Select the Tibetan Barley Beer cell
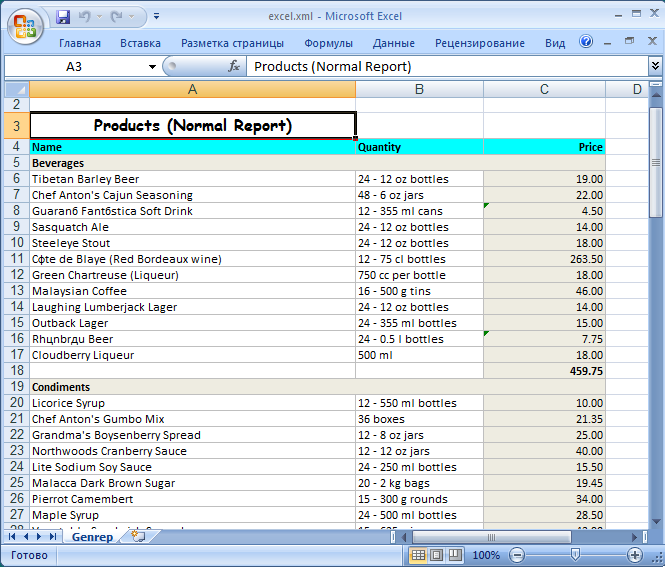The image size is (665, 567). pyautogui.click(x=193, y=179)
